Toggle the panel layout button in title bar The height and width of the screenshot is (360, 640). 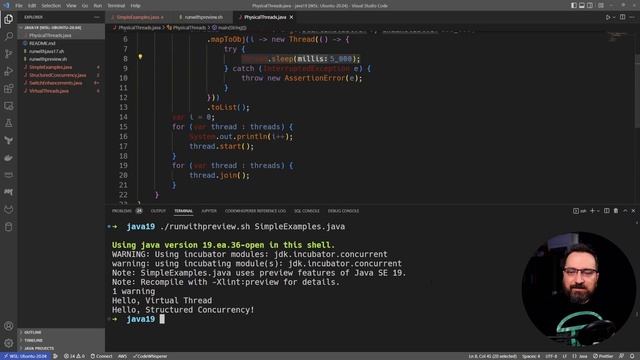[x=582, y=6]
